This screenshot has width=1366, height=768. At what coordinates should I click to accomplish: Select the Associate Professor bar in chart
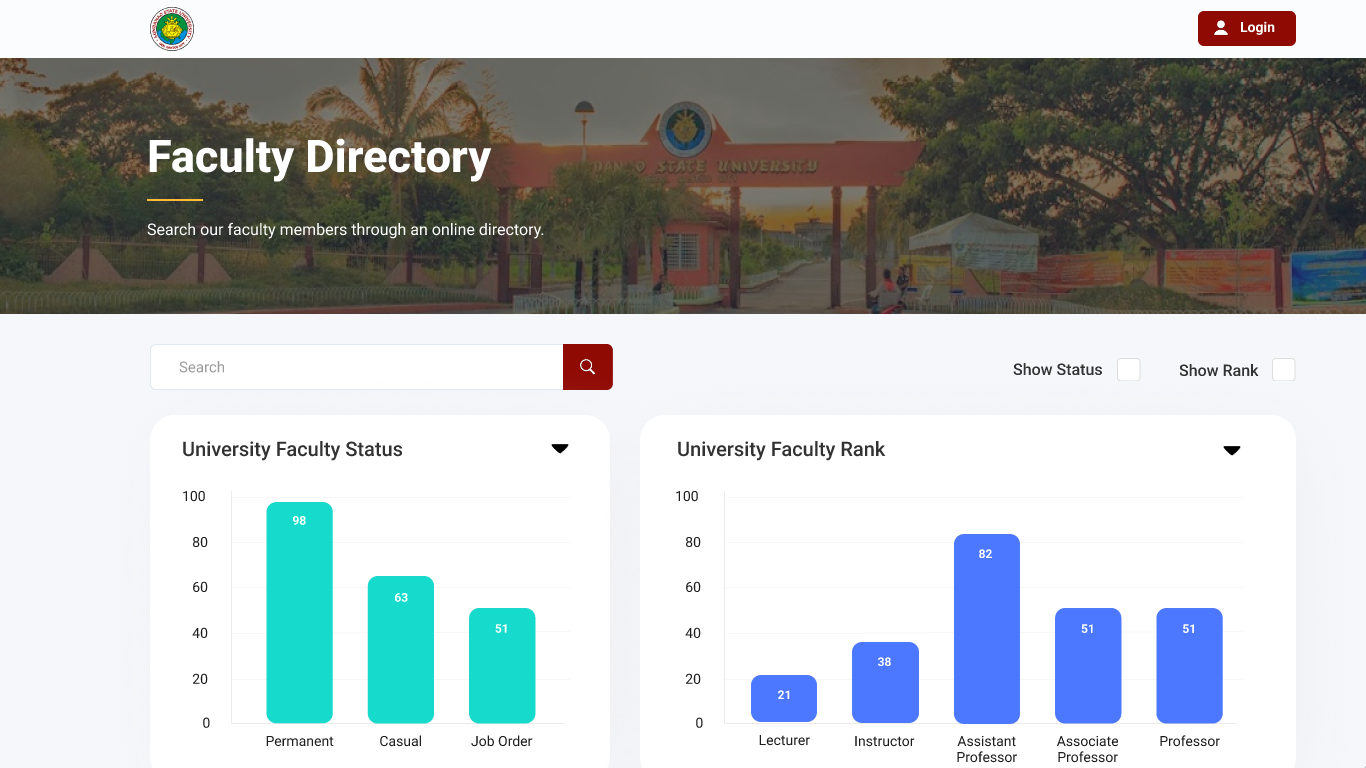[x=1088, y=665]
